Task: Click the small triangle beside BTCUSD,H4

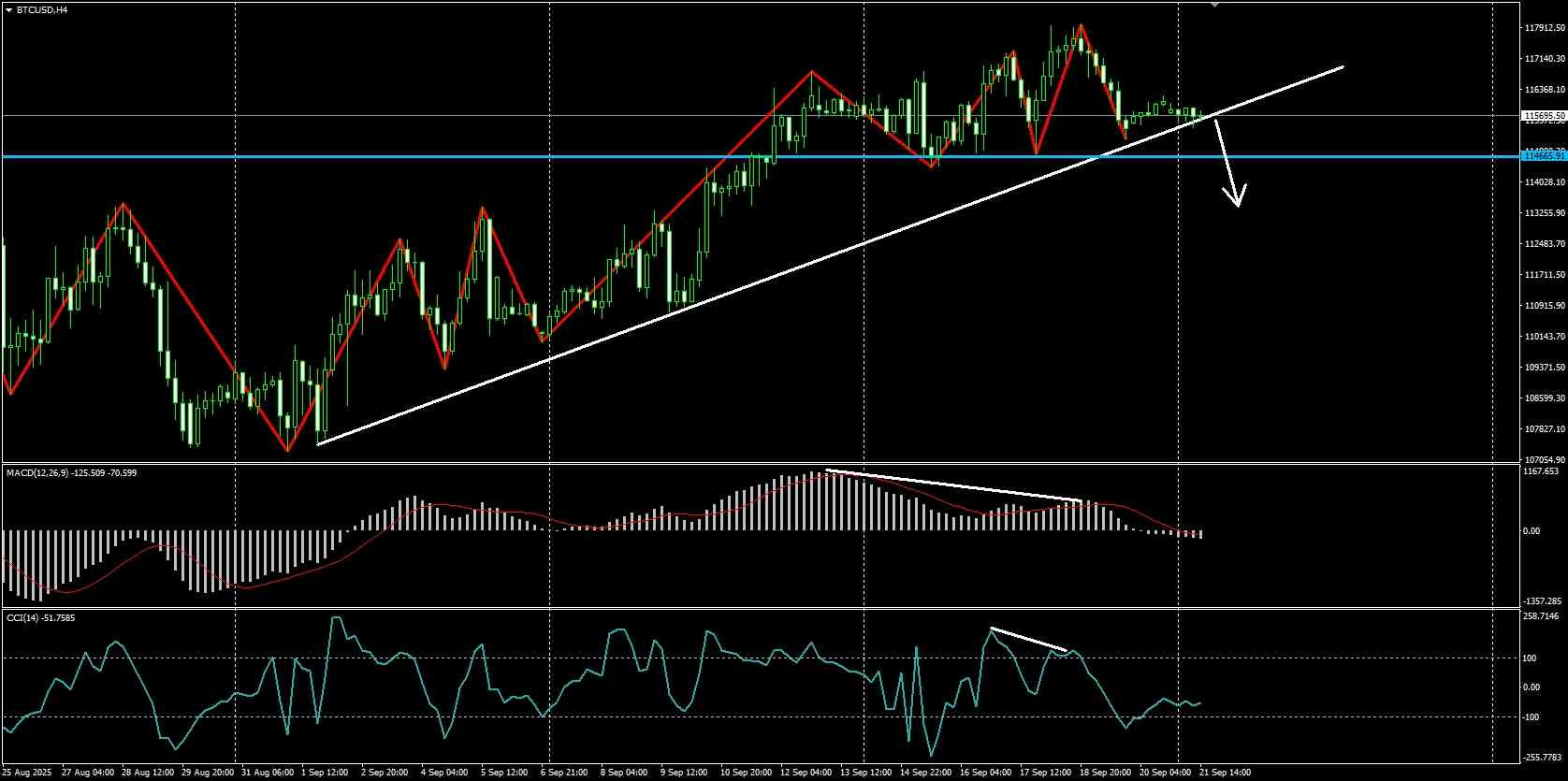Action: coord(8,9)
